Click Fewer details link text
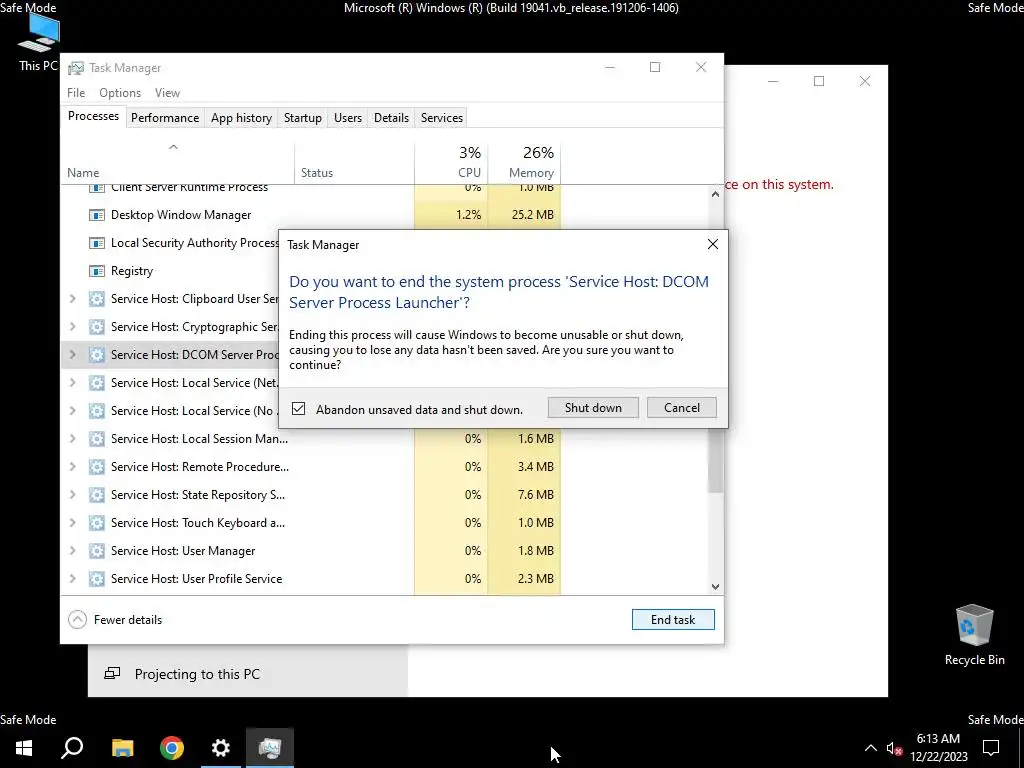Screen dimensions: 1024x768 (x=128, y=620)
